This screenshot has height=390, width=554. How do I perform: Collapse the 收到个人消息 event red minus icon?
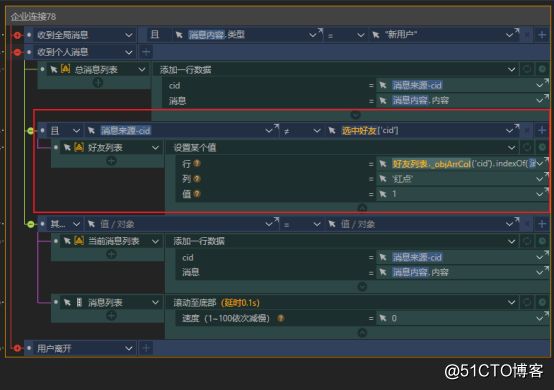click(x=17, y=52)
